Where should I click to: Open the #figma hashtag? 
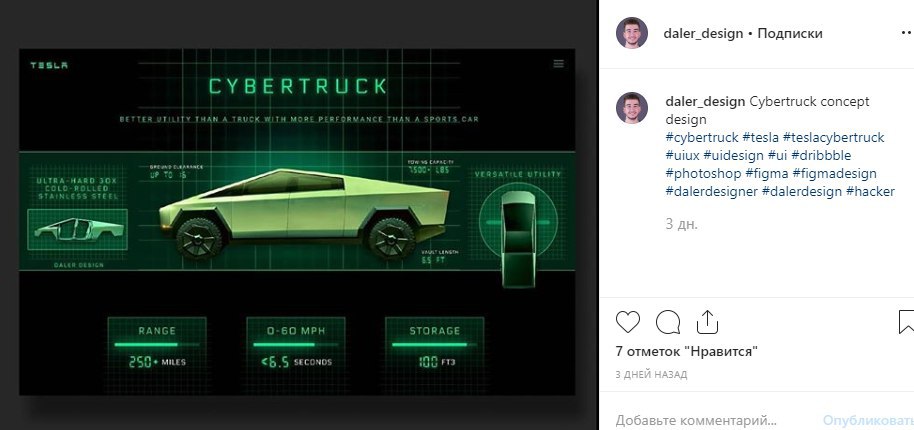coord(767,174)
